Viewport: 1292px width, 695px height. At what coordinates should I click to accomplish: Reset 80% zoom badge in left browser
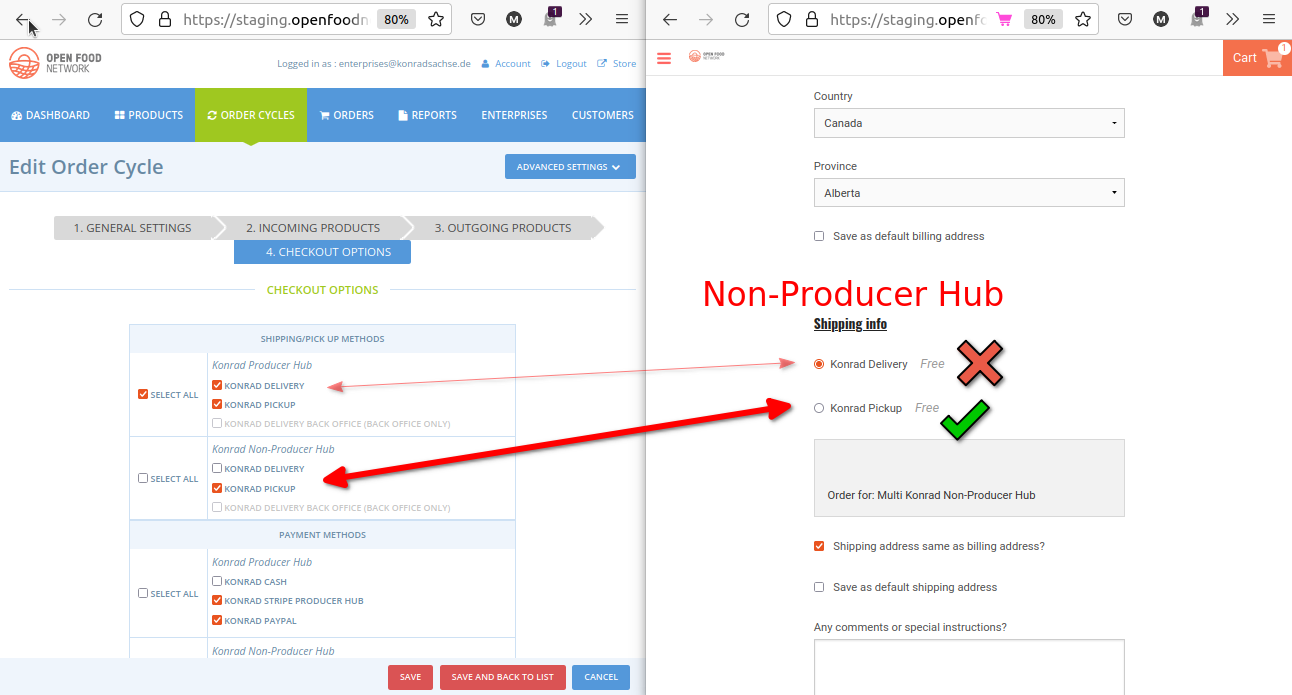pyautogui.click(x=396, y=19)
